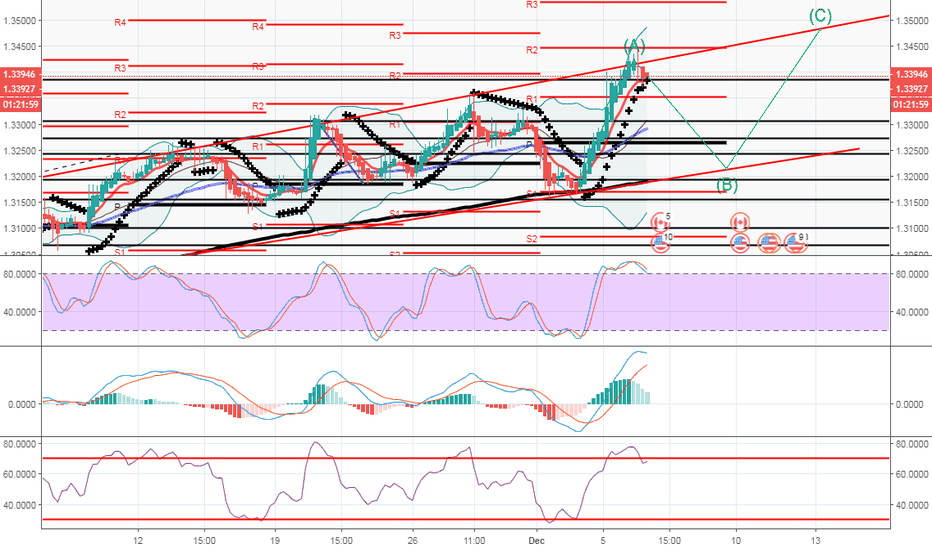The height and width of the screenshot is (550, 932).
Task: Click the 13 date label on the time axis
Action: tap(816, 540)
